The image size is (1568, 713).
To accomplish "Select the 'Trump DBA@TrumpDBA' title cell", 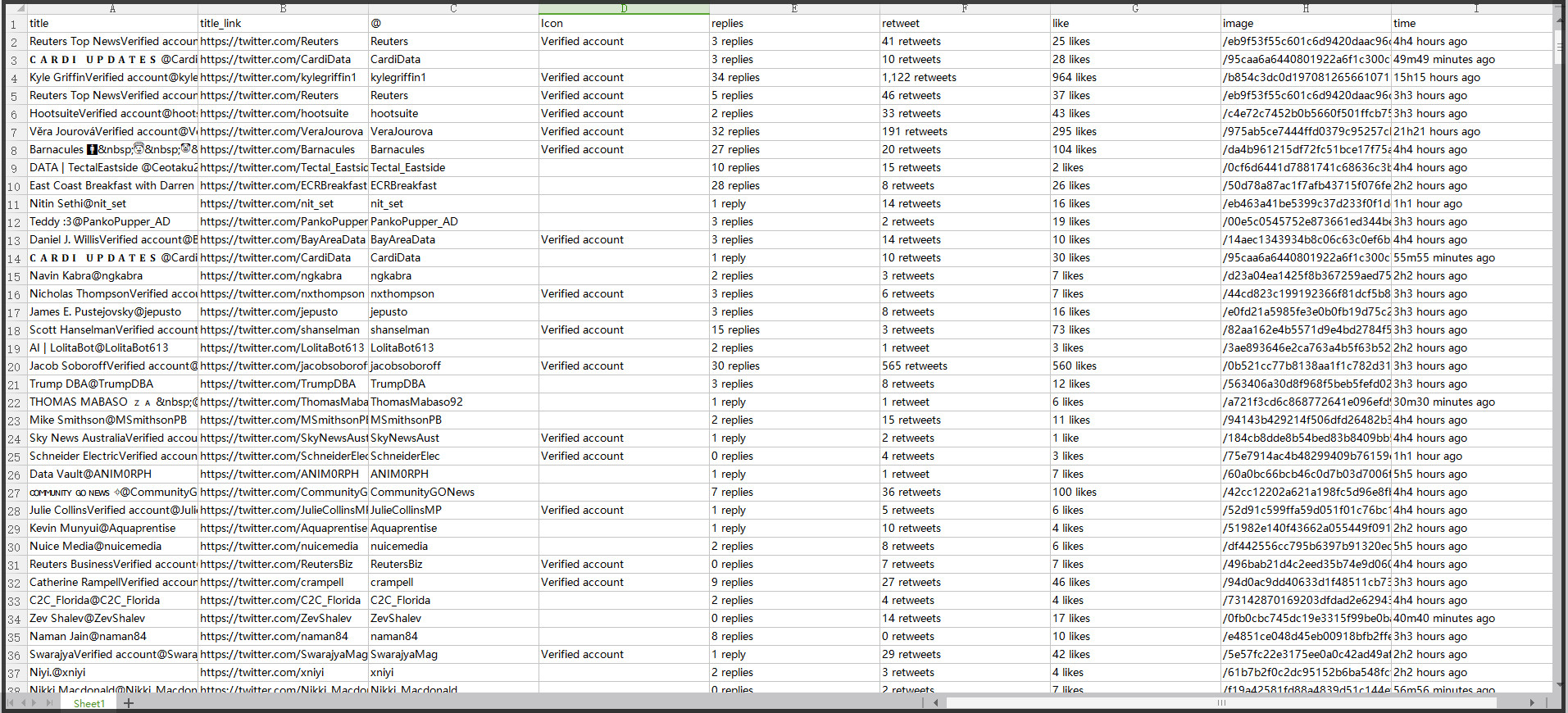I will click(x=112, y=384).
